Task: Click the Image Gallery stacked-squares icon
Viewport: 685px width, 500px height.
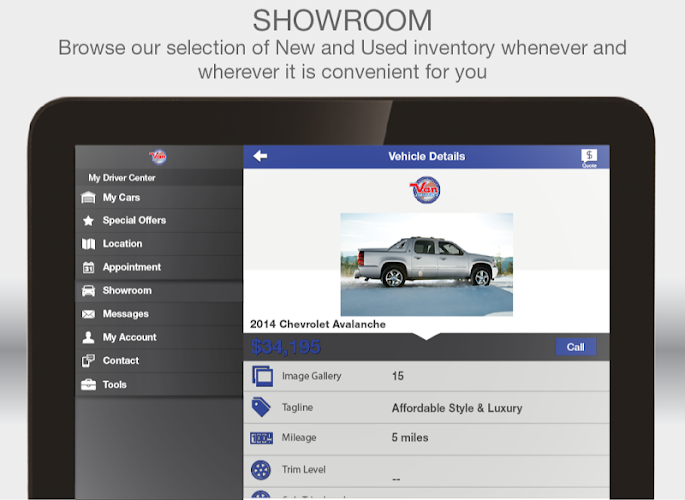Action: click(262, 376)
